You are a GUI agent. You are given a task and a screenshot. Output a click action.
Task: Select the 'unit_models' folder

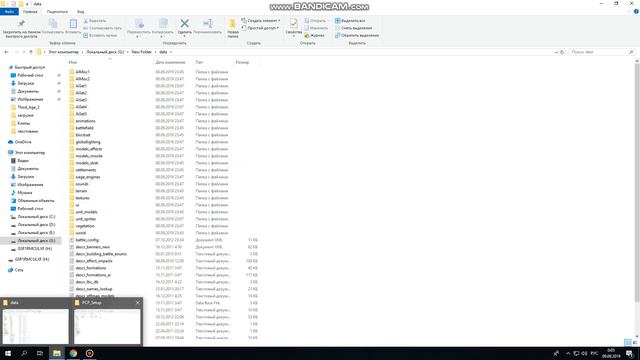(x=86, y=212)
